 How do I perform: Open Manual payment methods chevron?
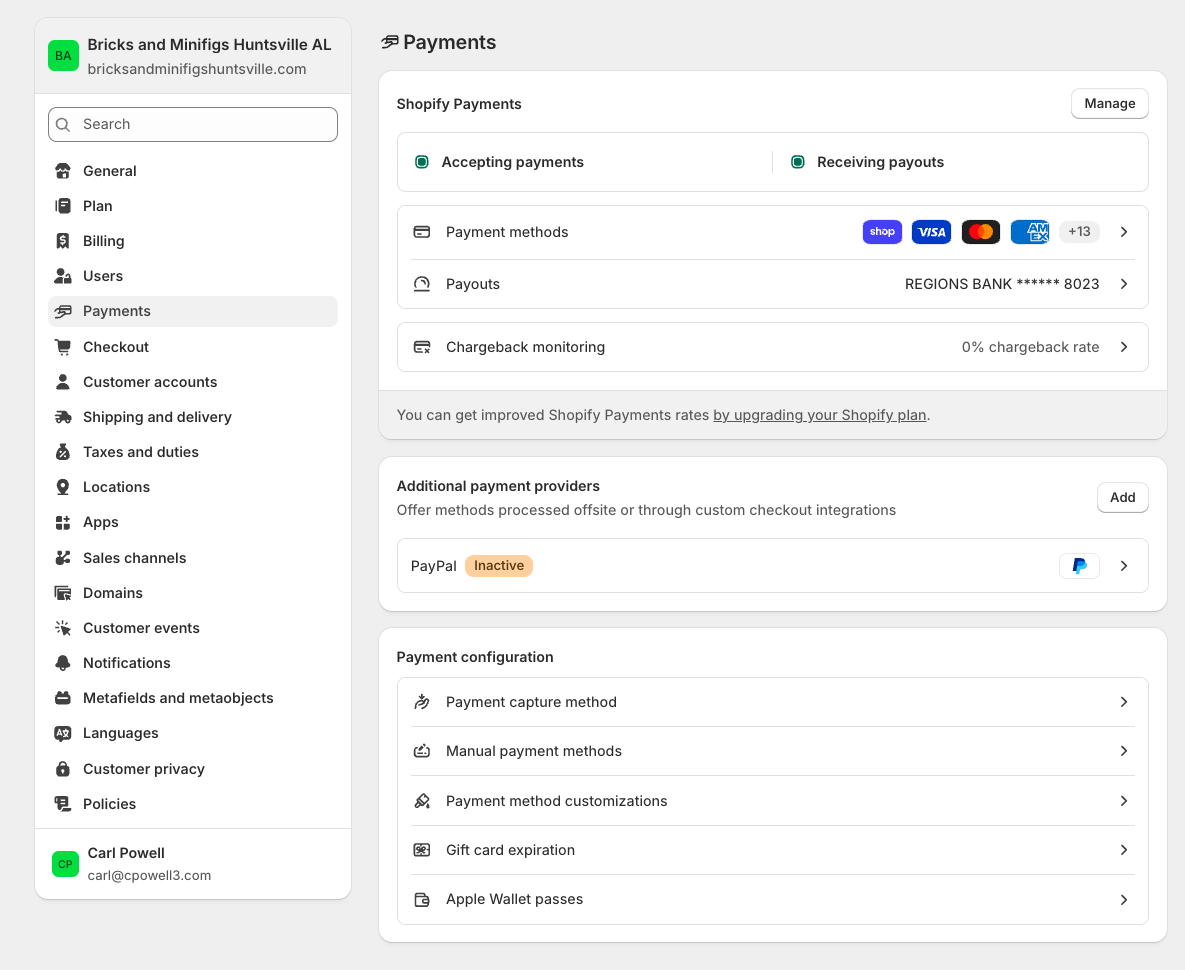tap(1124, 751)
